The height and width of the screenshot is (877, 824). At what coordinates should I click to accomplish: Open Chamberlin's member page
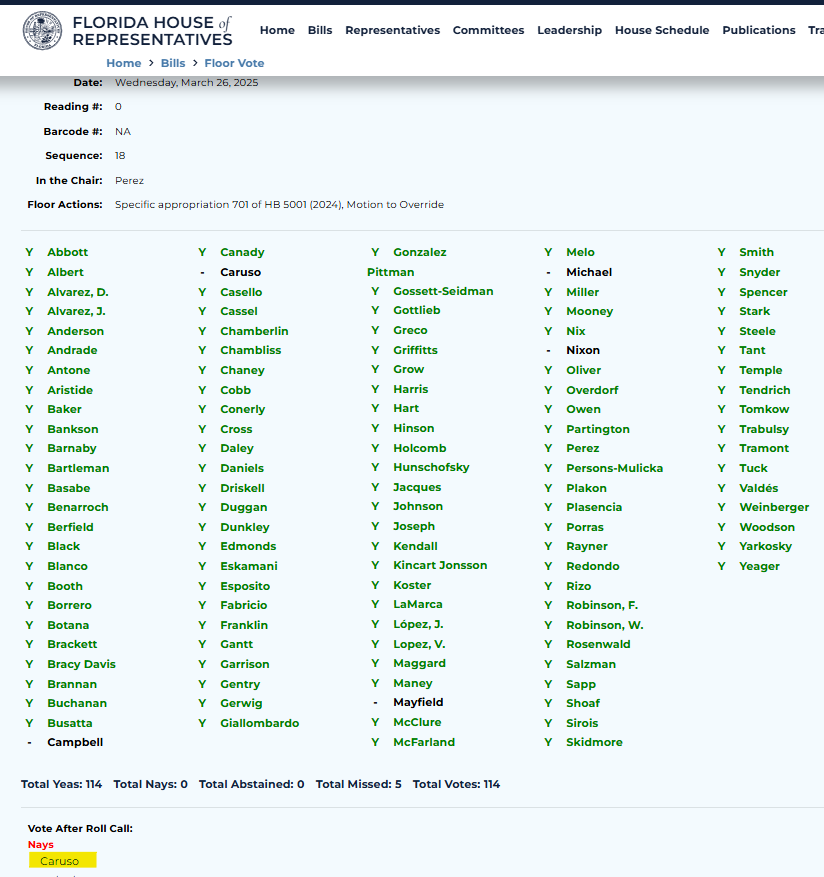coord(254,332)
